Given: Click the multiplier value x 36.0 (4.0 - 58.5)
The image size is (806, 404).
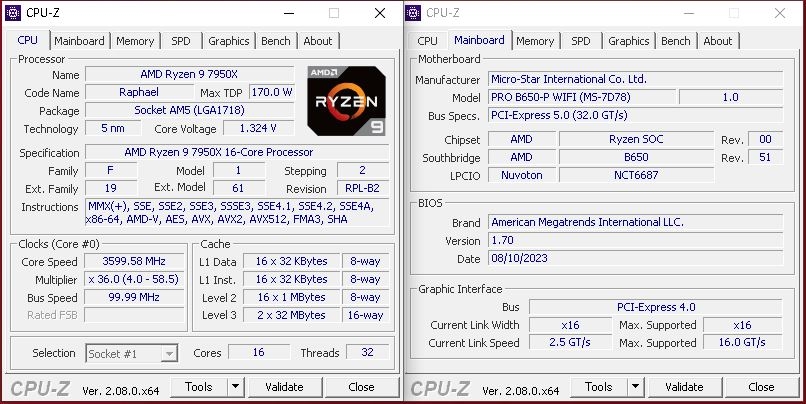Looking at the screenshot, I should pyautogui.click(x=134, y=280).
